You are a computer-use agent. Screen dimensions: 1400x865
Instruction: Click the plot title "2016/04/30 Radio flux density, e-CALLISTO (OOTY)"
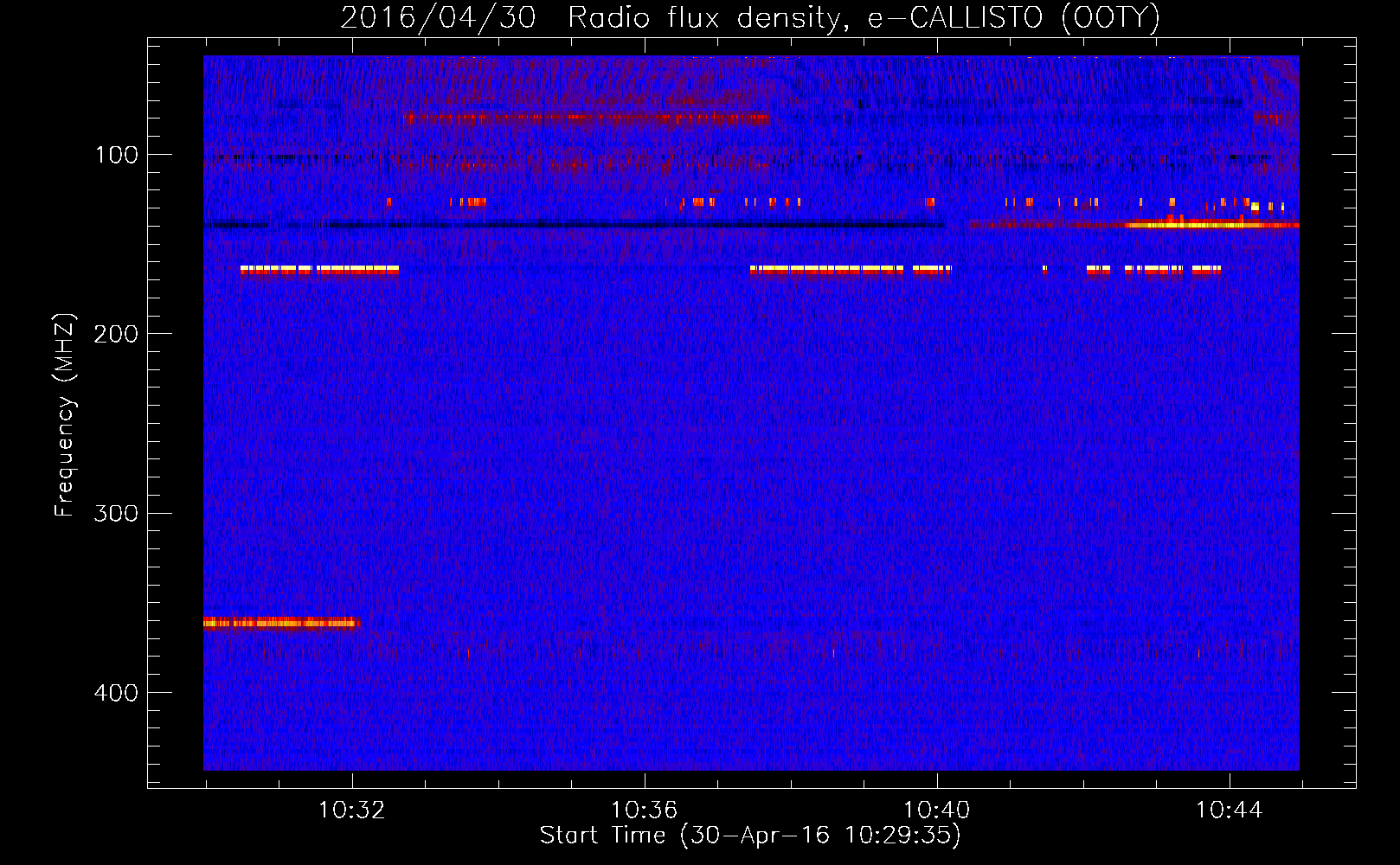[749, 17]
